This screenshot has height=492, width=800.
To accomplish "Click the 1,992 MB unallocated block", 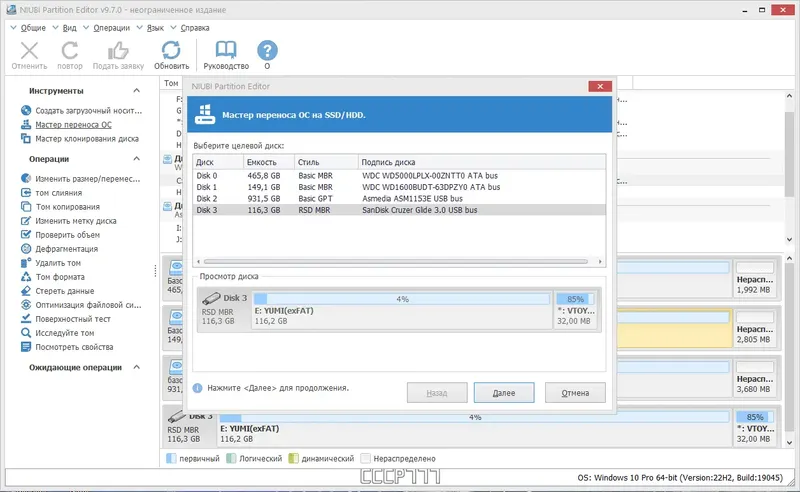I will click(x=755, y=278).
